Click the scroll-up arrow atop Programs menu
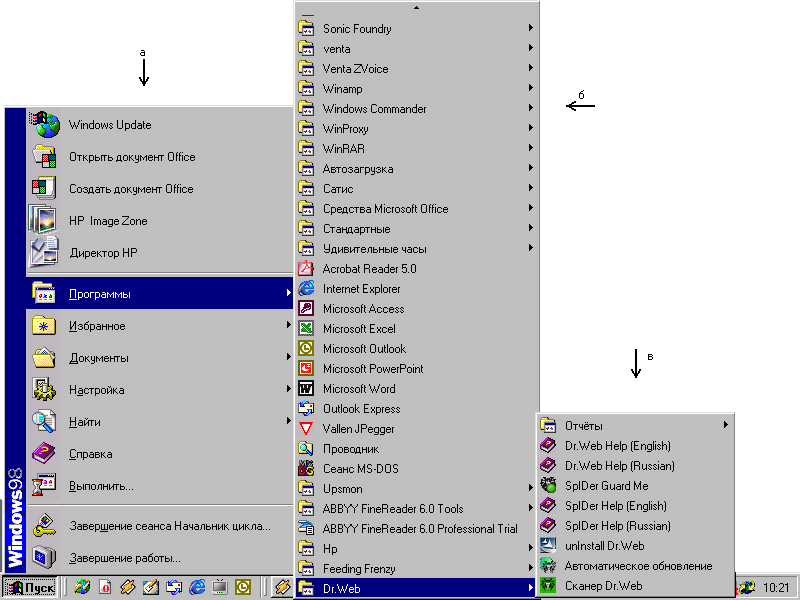The image size is (800, 600). click(x=416, y=8)
